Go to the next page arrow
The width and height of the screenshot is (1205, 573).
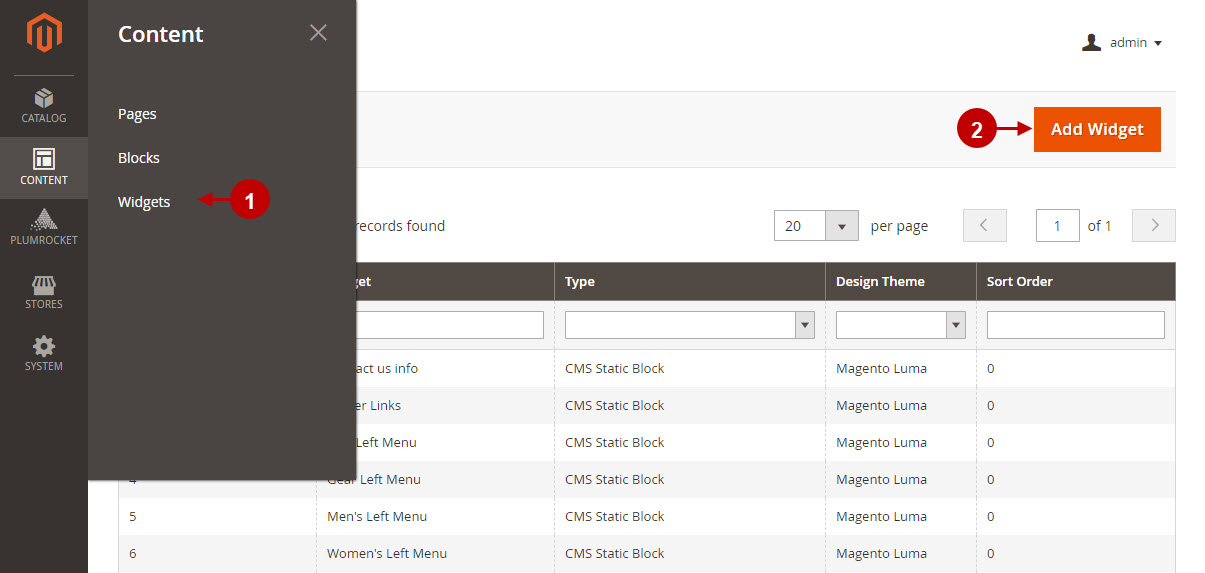pos(1154,226)
